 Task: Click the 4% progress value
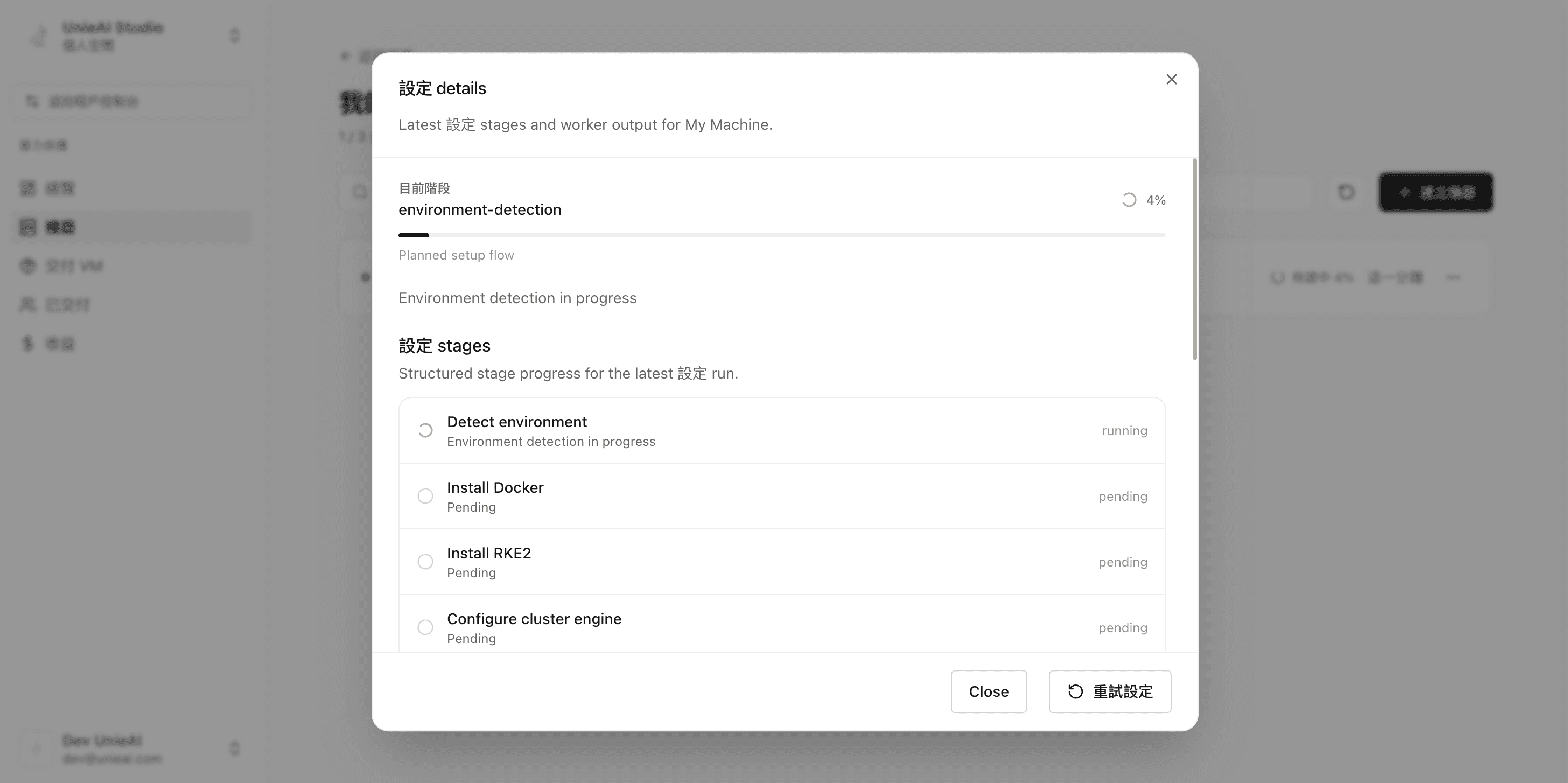coord(1156,200)
